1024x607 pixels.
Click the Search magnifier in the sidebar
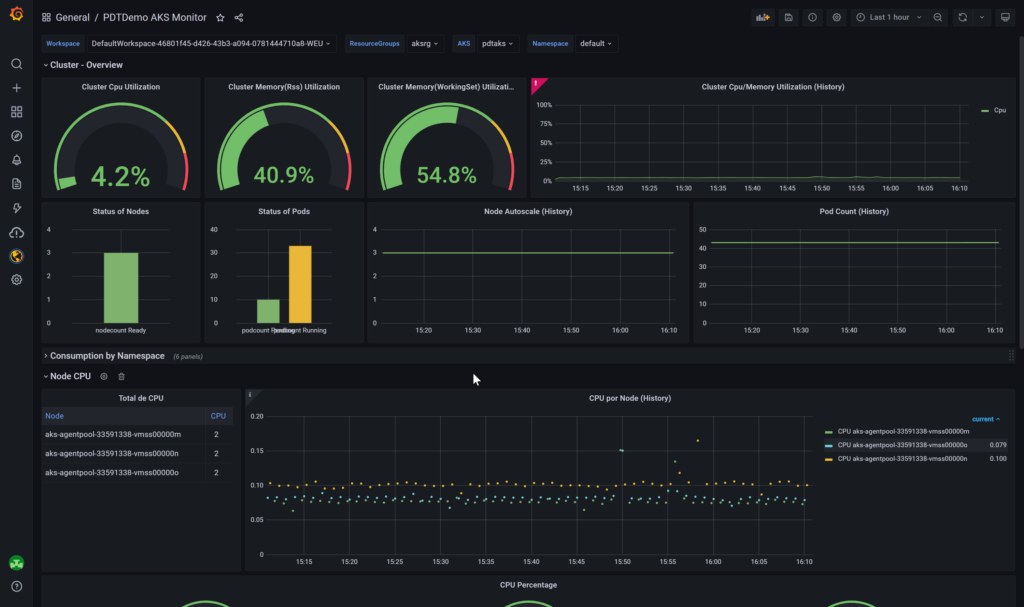point(16,64)
